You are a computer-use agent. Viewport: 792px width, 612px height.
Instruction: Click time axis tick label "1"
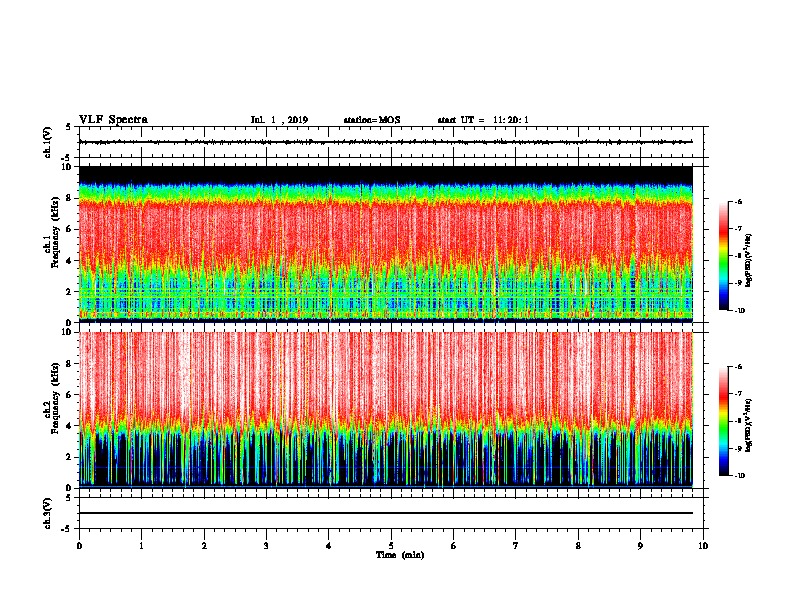coord(141,546)
